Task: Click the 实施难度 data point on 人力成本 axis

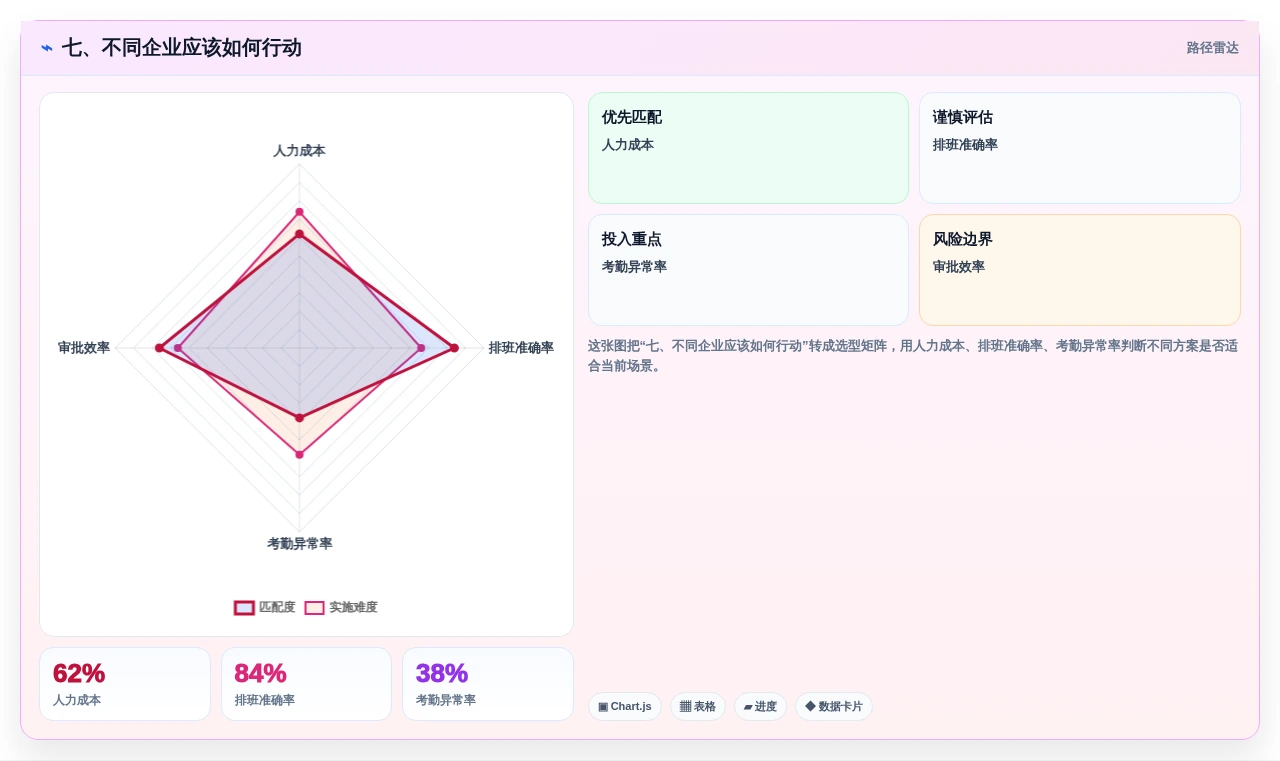Action: click(x=299, y=212)
